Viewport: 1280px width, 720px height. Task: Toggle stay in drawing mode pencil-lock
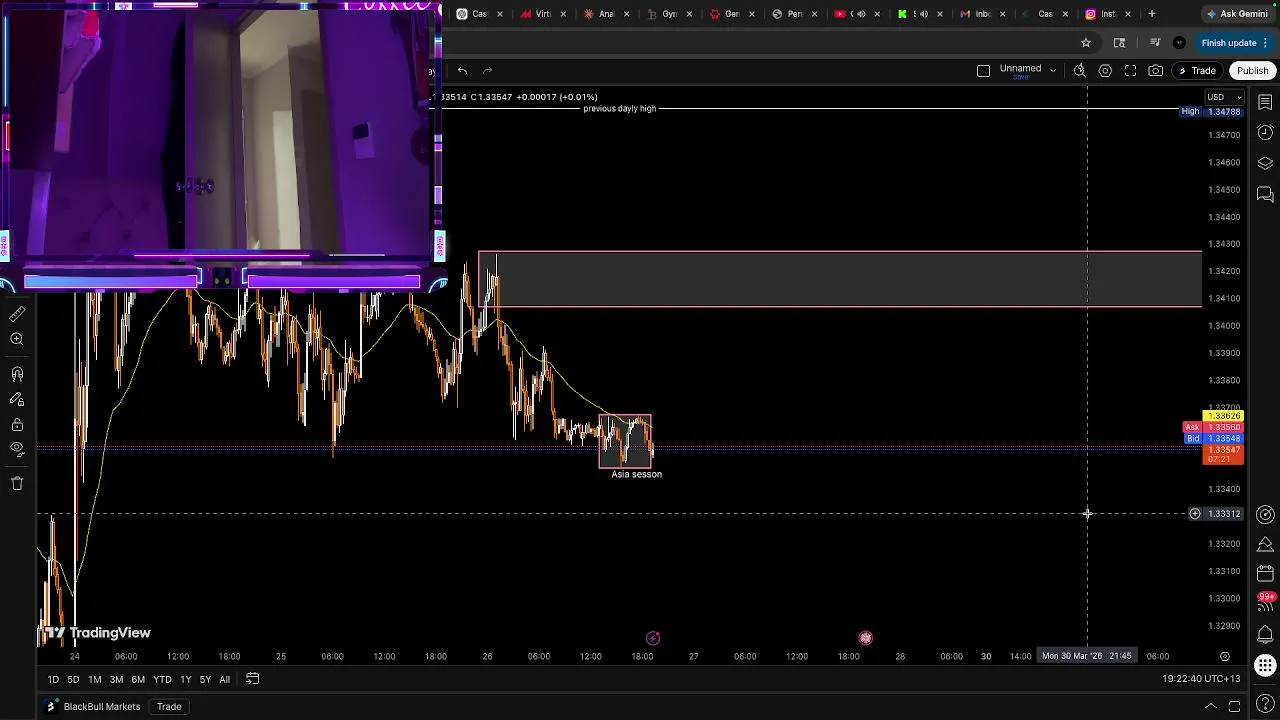point(17,399)
